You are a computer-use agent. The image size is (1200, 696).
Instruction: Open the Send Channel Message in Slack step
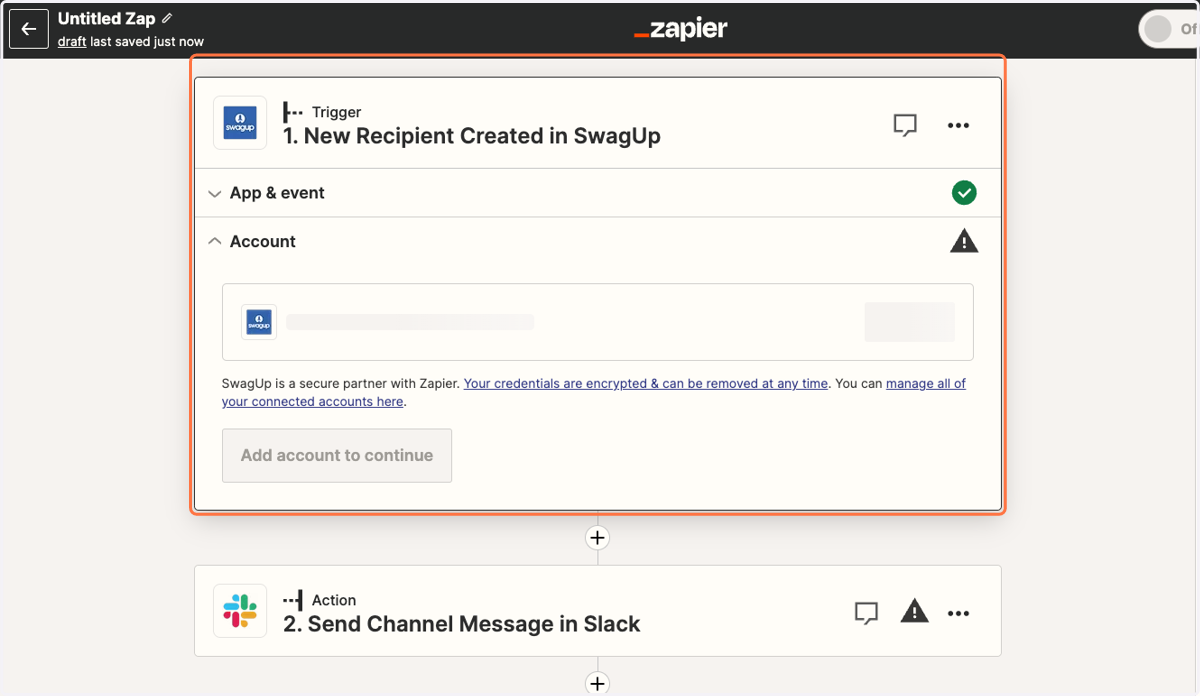[x=597, y=611]
